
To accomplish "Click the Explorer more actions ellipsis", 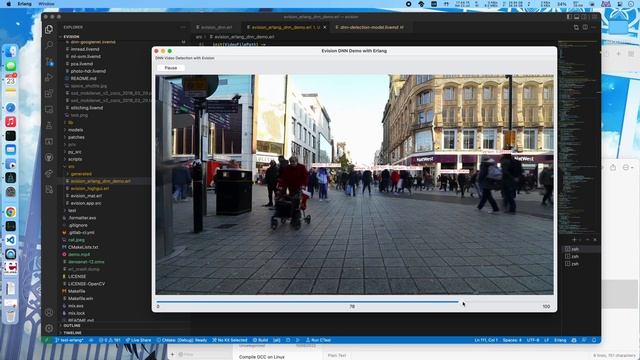I will (x=183, y=27).
